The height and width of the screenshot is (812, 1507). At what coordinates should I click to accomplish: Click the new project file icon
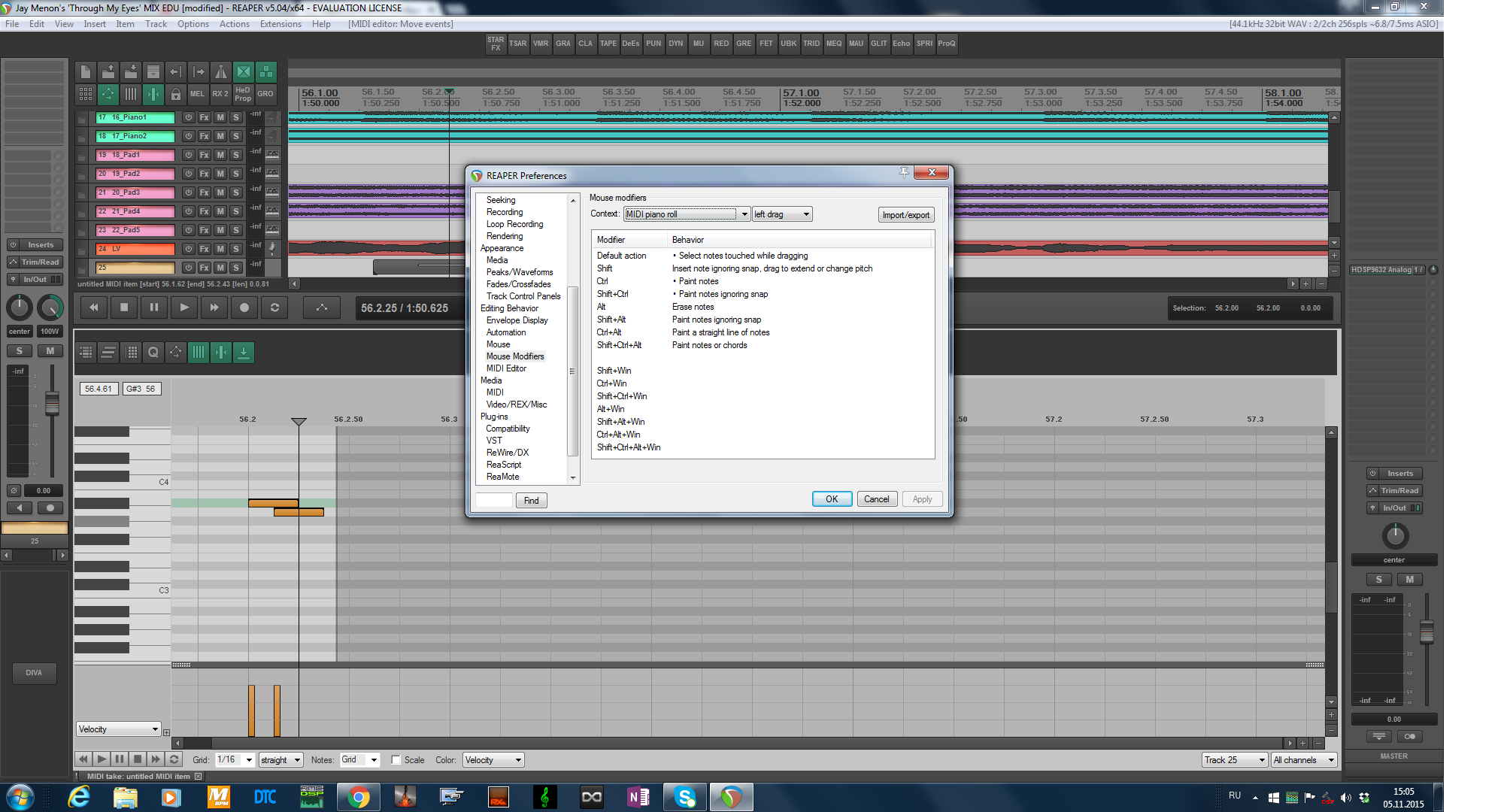[x=86, y=72]
